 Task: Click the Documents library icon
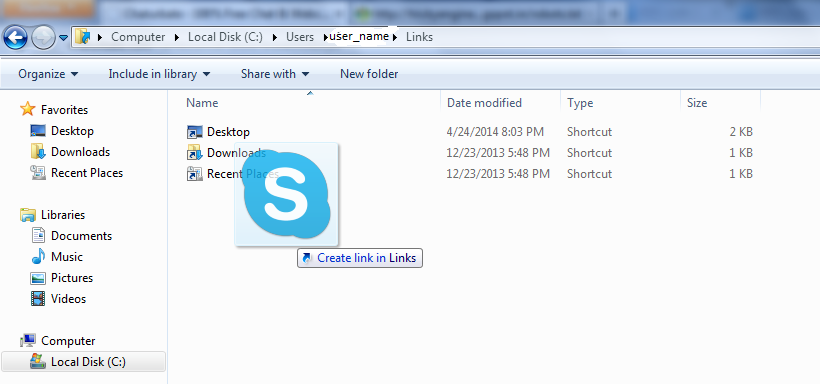[38, 235]
